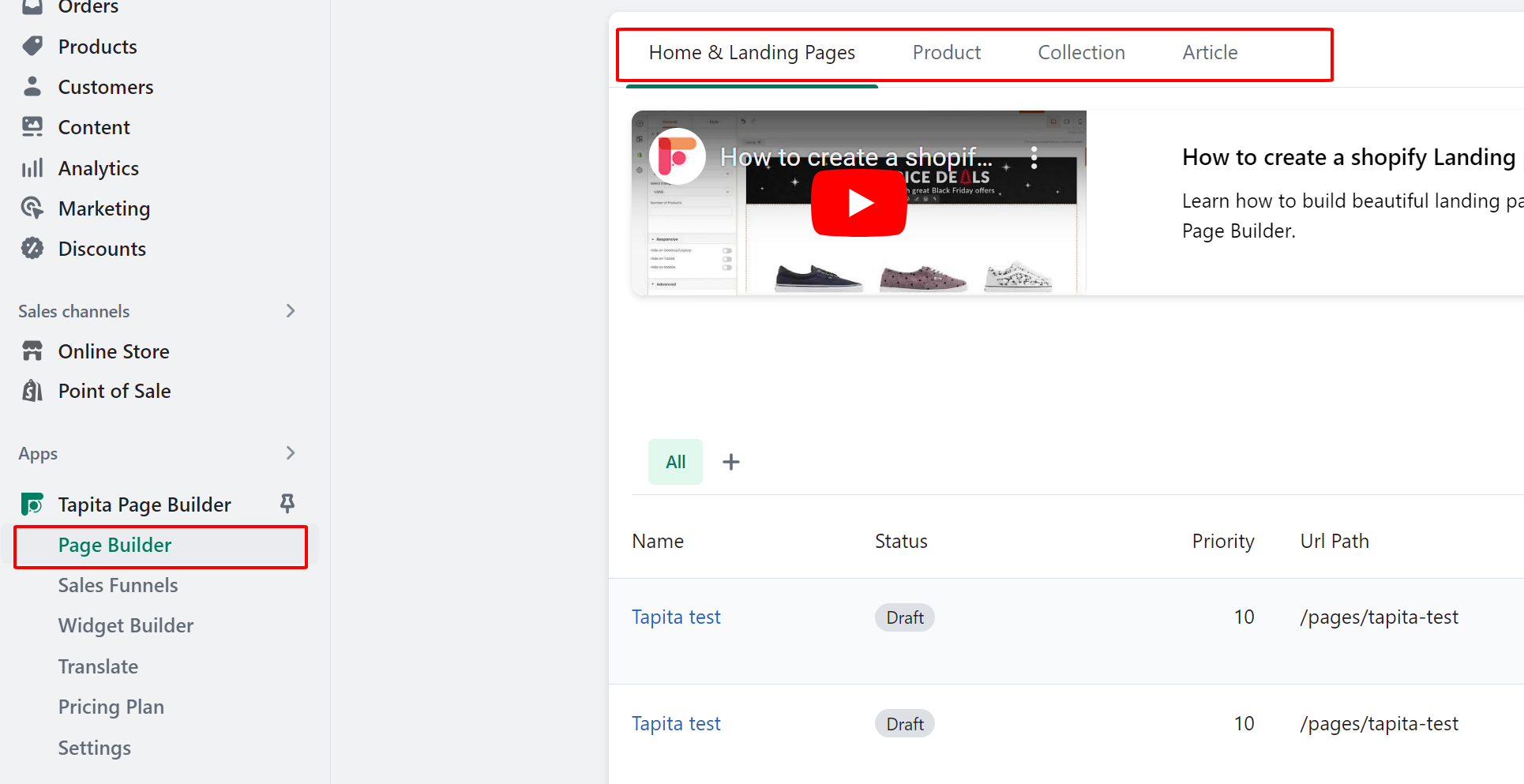Click the Name column header
The height and width of the screenshot is (784, 1524).
tap(658, 542)
